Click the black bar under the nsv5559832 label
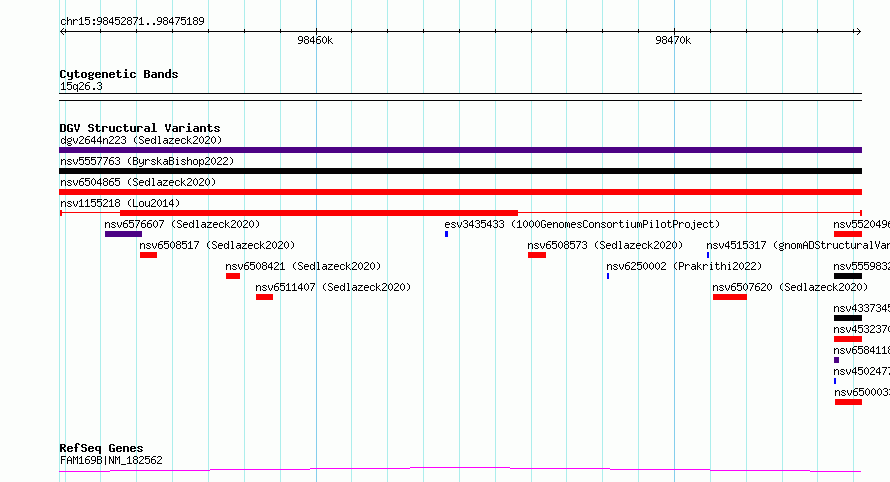The width and height of the screenshot is (890, 482). 848,276
